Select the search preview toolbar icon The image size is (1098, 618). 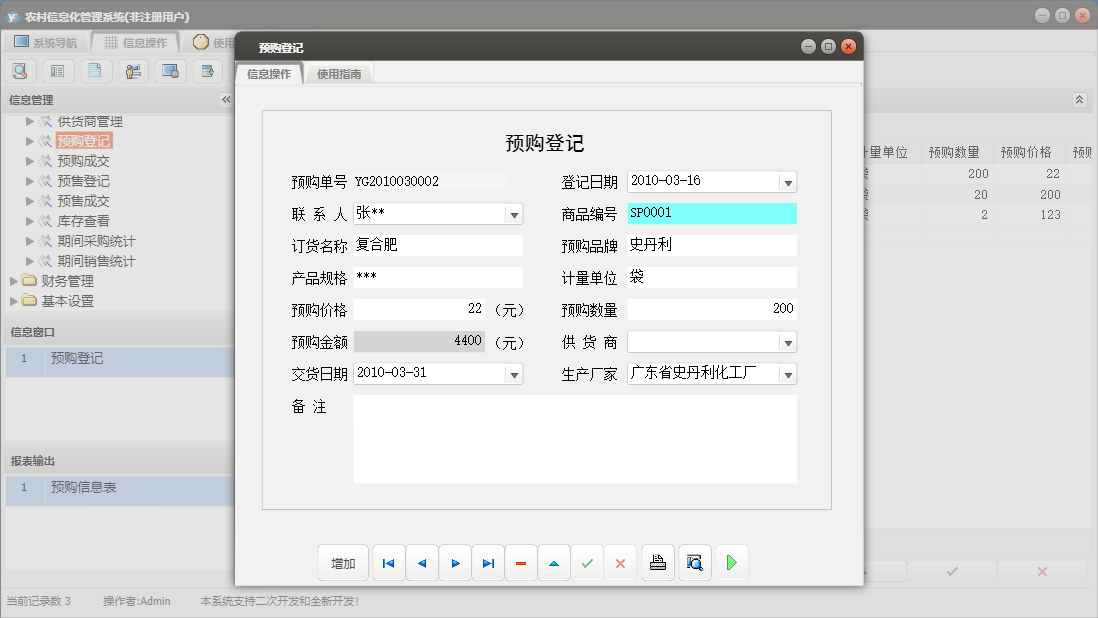coord(20,70)
